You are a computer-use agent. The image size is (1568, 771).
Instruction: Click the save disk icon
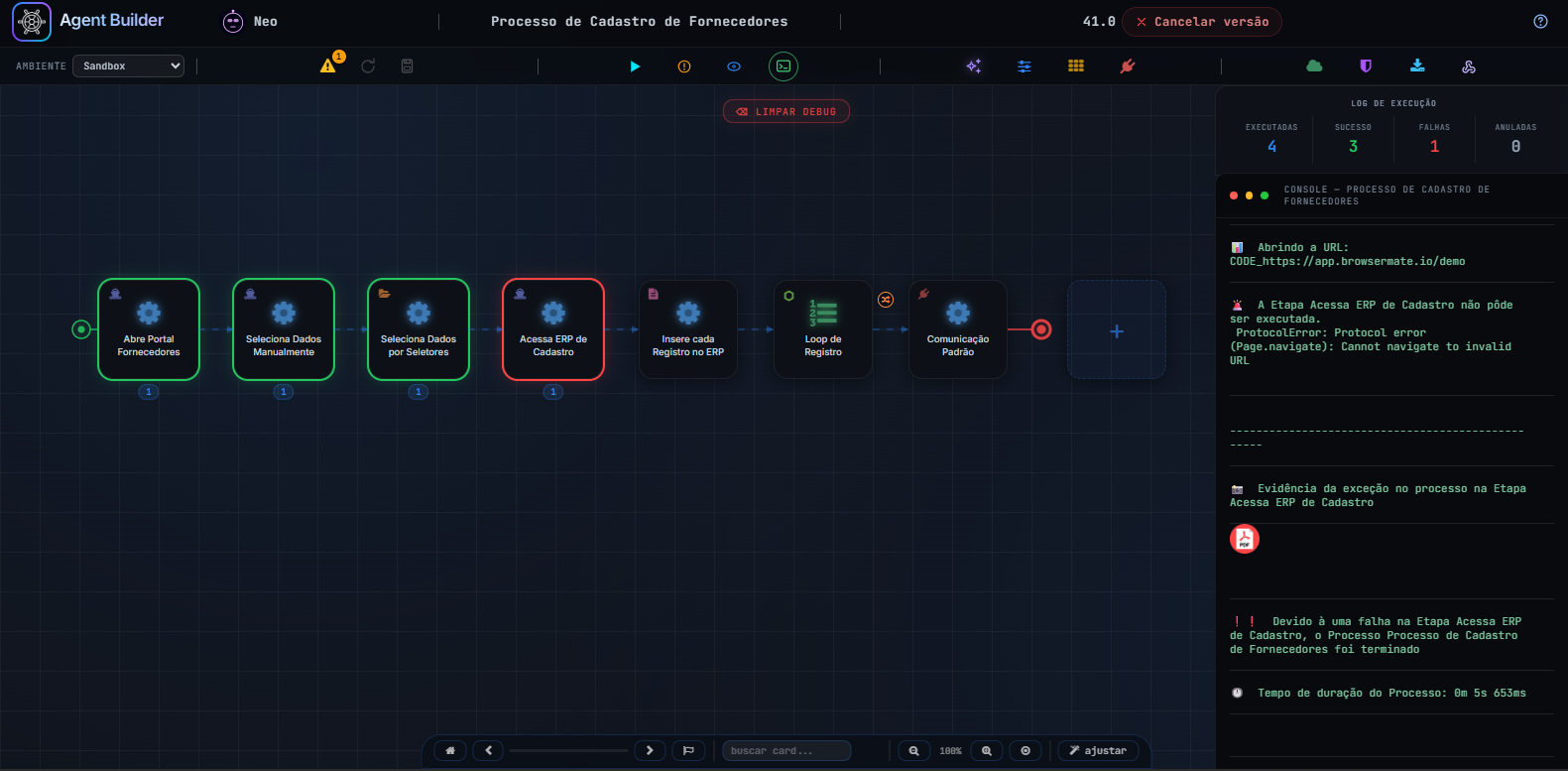(407, 65)
